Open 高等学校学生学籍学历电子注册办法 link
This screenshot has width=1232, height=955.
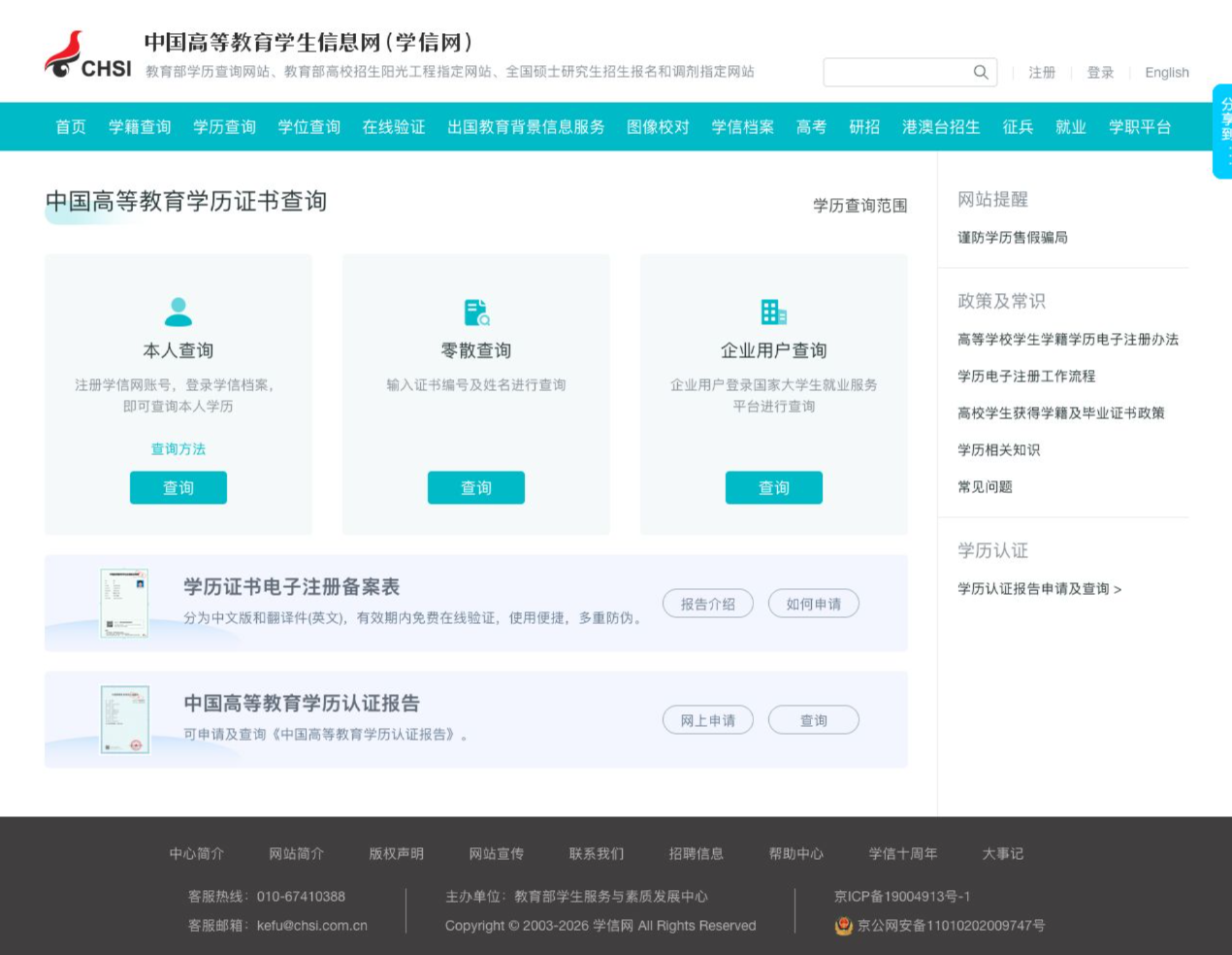coord(1068,340)
